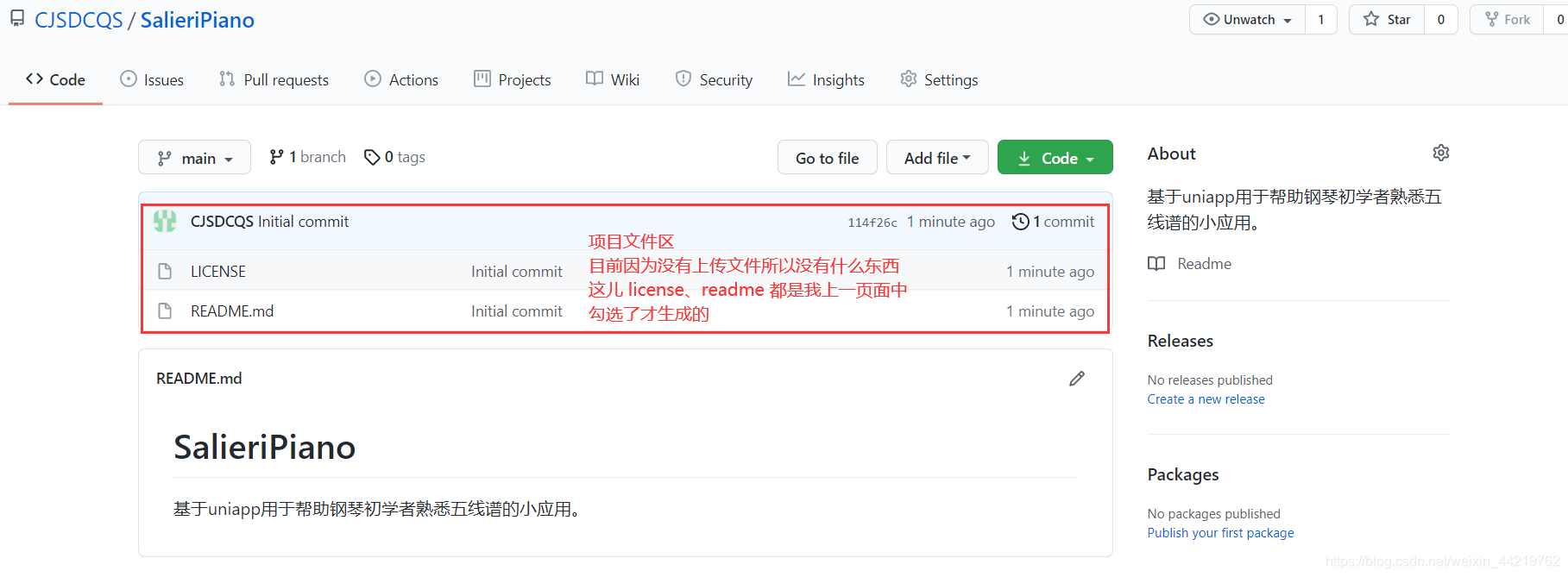Click Publish your first package
1568x577 pixels.
click(x=1220, y=533)
